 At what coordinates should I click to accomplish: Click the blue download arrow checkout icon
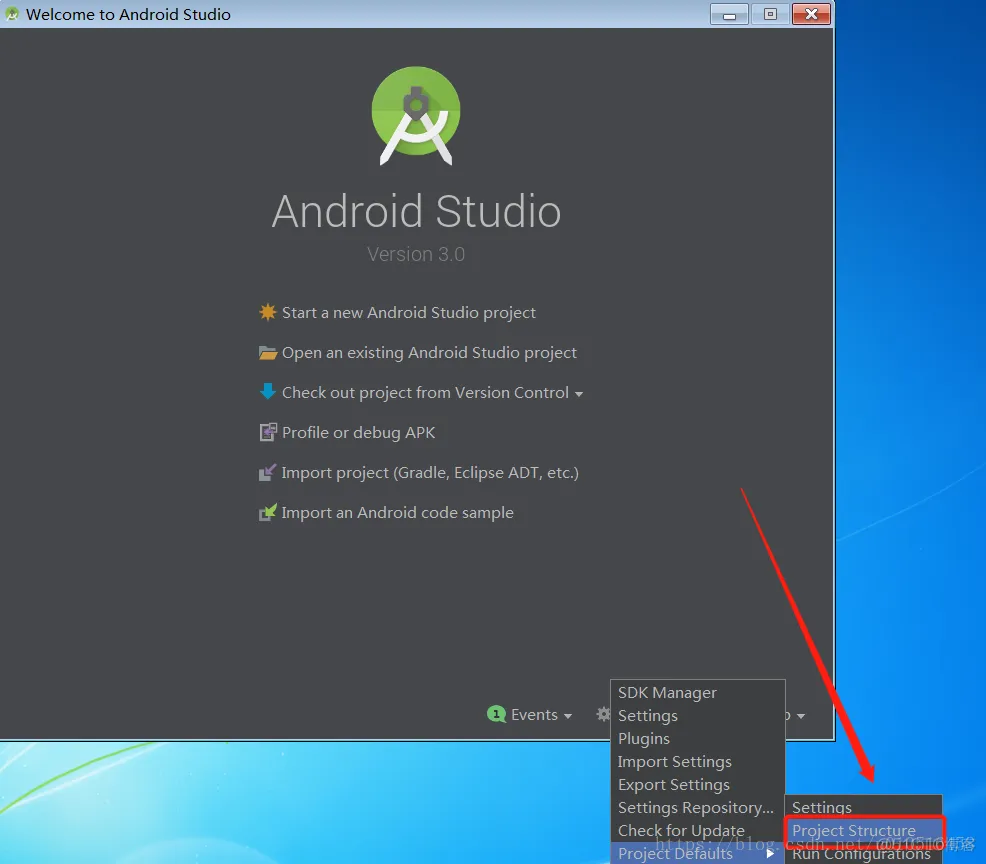[x=267, y=392]
